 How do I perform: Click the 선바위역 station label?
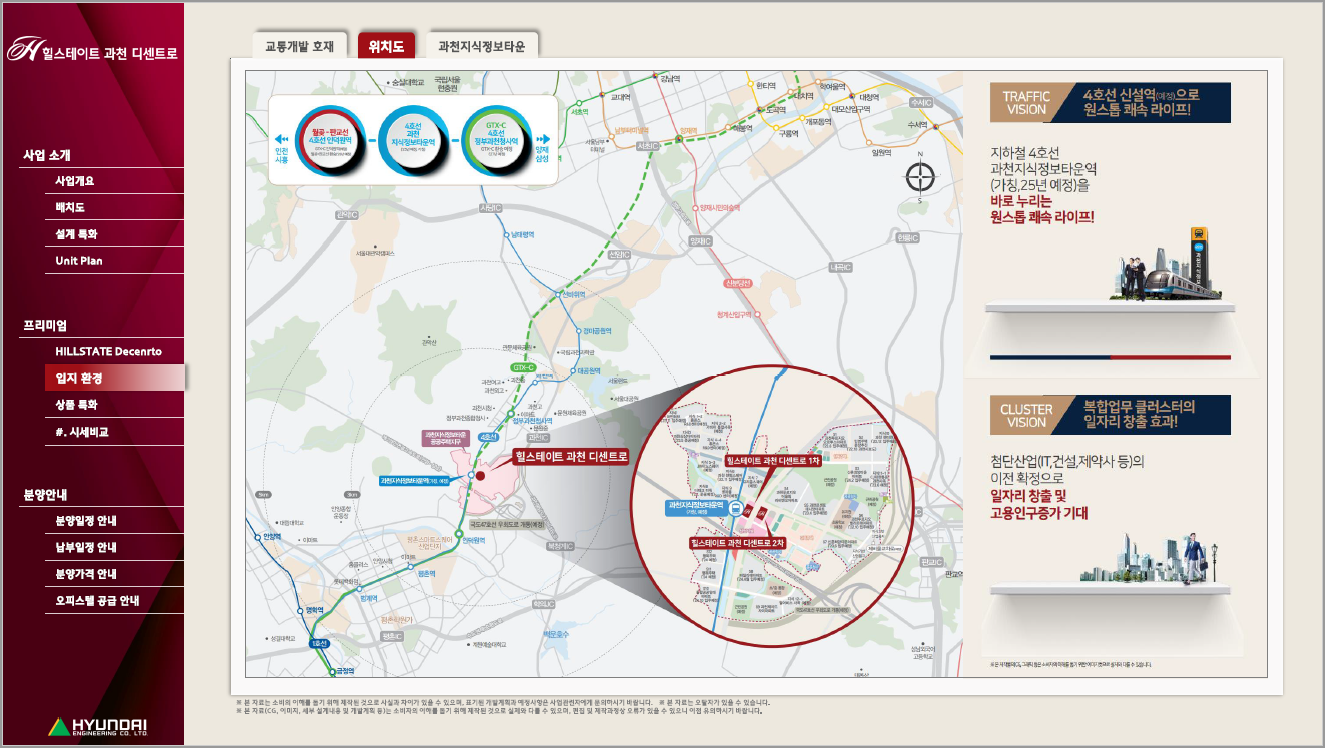pyautogui.click(x=573, y=295)
